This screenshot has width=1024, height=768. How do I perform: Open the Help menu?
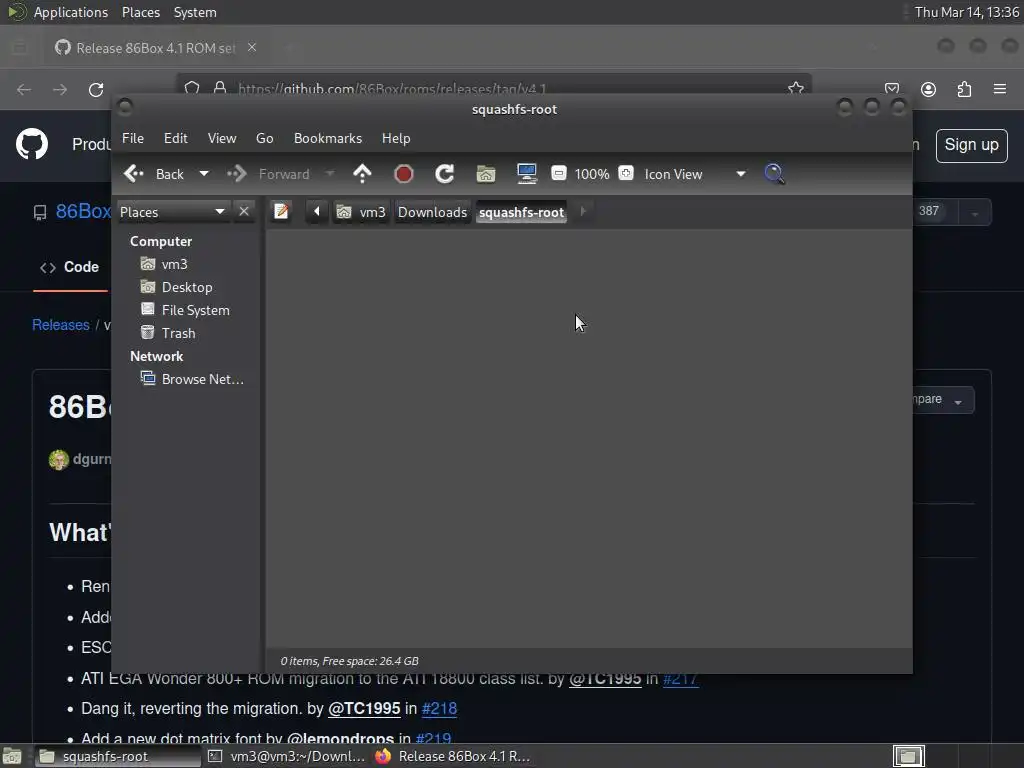pos(396,138)
